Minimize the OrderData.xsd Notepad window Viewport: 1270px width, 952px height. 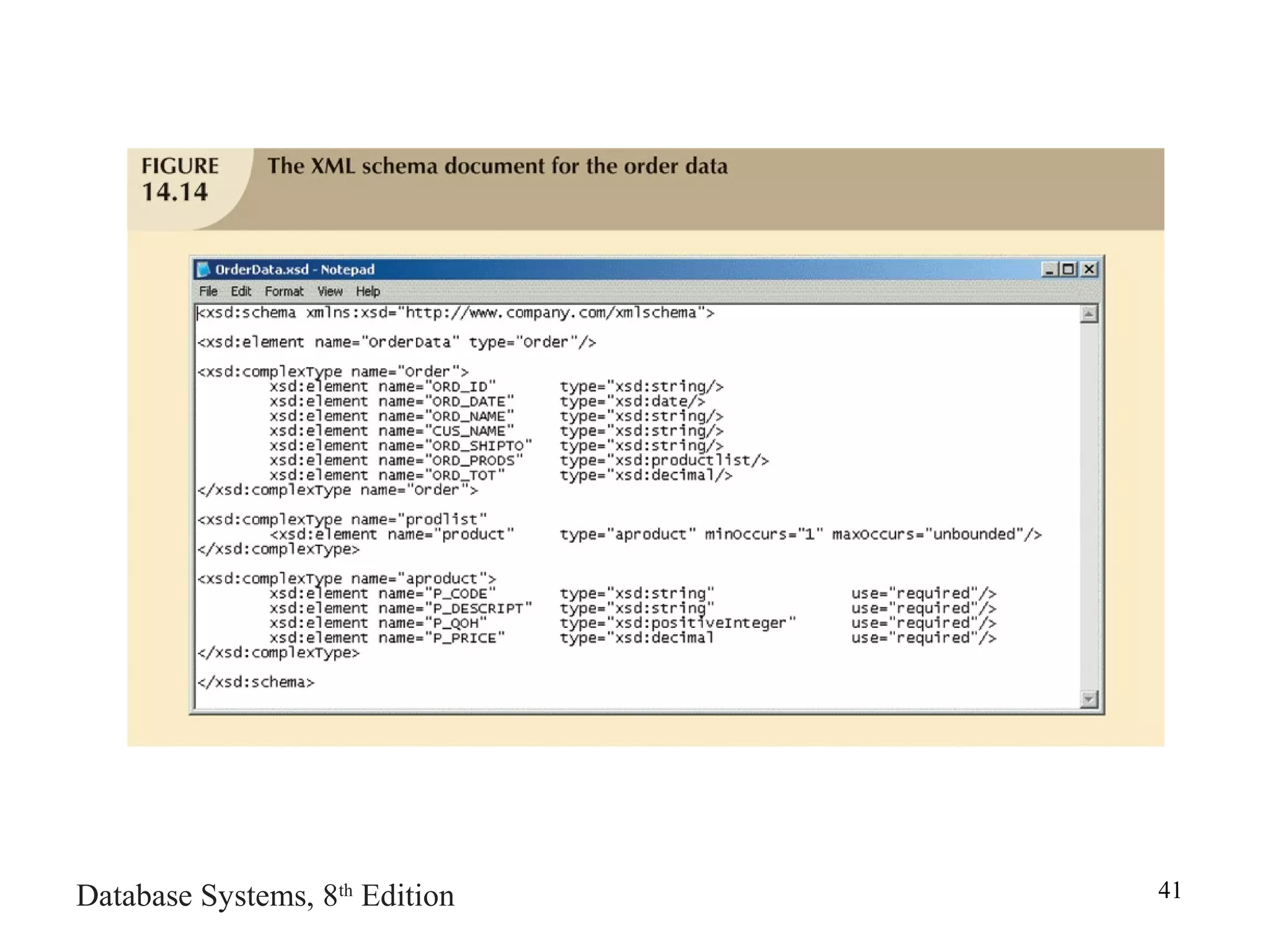1049,270
